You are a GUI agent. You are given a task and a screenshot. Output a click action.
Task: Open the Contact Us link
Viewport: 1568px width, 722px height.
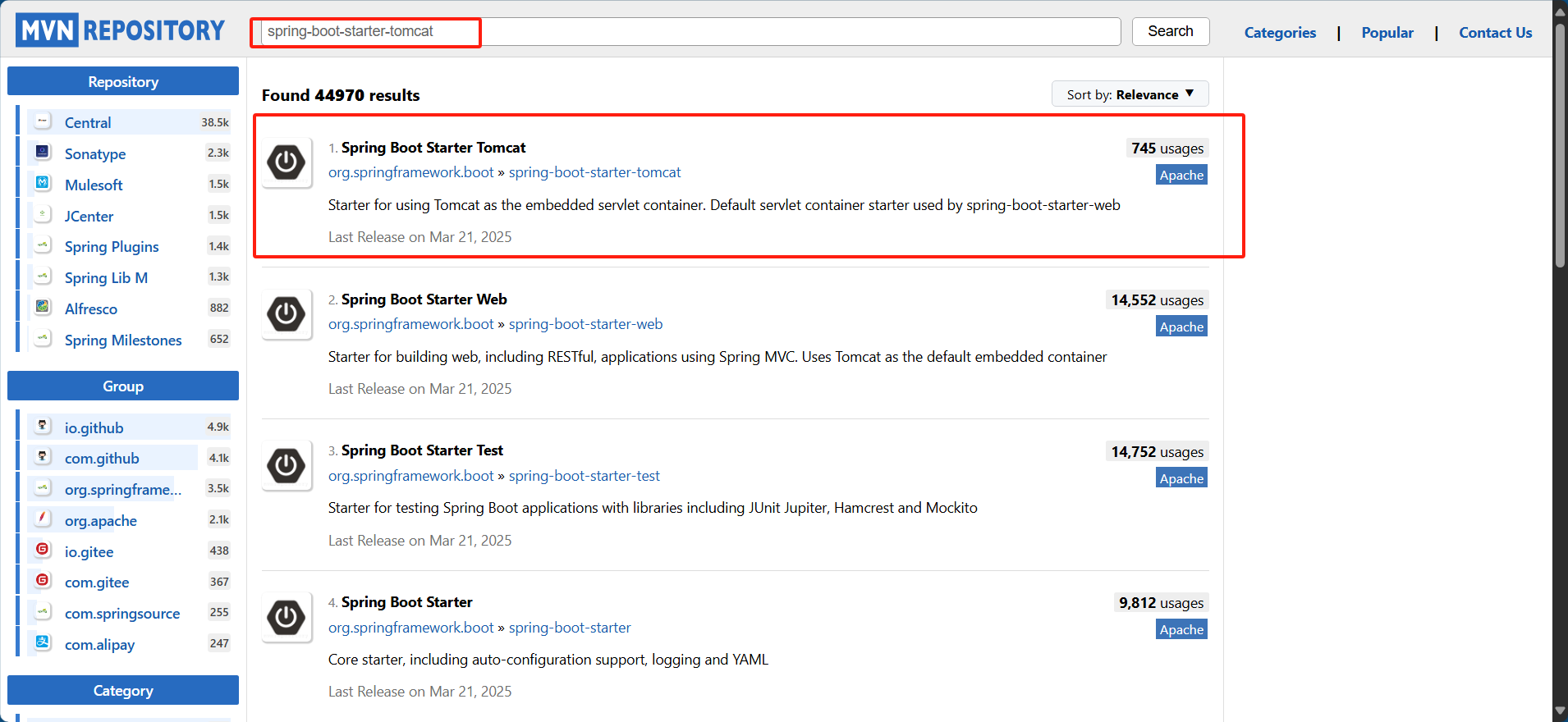[1495, 33]
